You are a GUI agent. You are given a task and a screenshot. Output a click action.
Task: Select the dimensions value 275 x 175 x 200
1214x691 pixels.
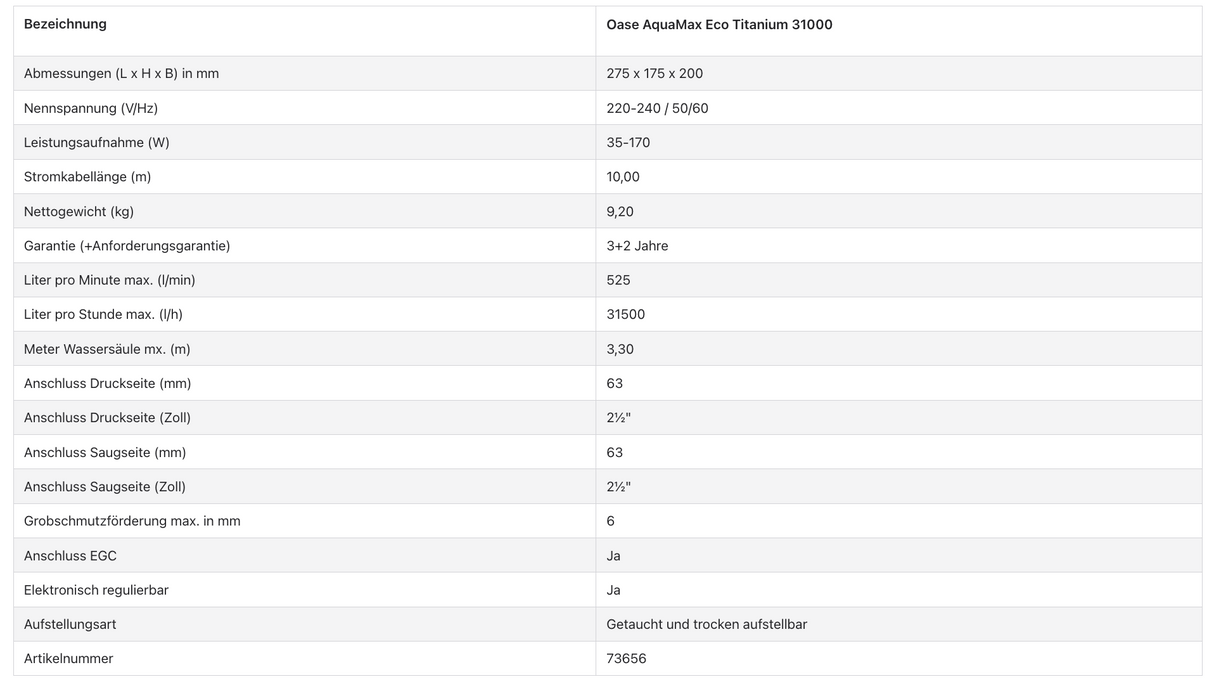tap(654, 73)
